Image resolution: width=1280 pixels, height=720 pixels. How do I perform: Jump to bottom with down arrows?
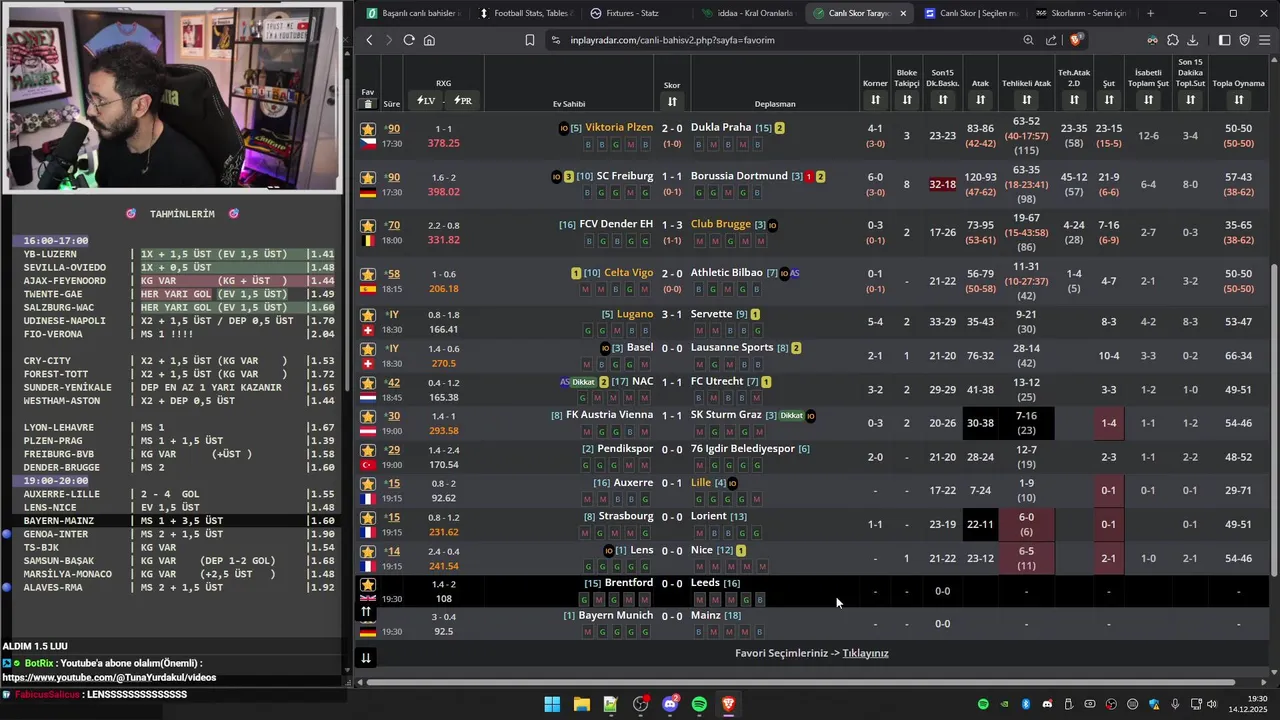(366, 657)
